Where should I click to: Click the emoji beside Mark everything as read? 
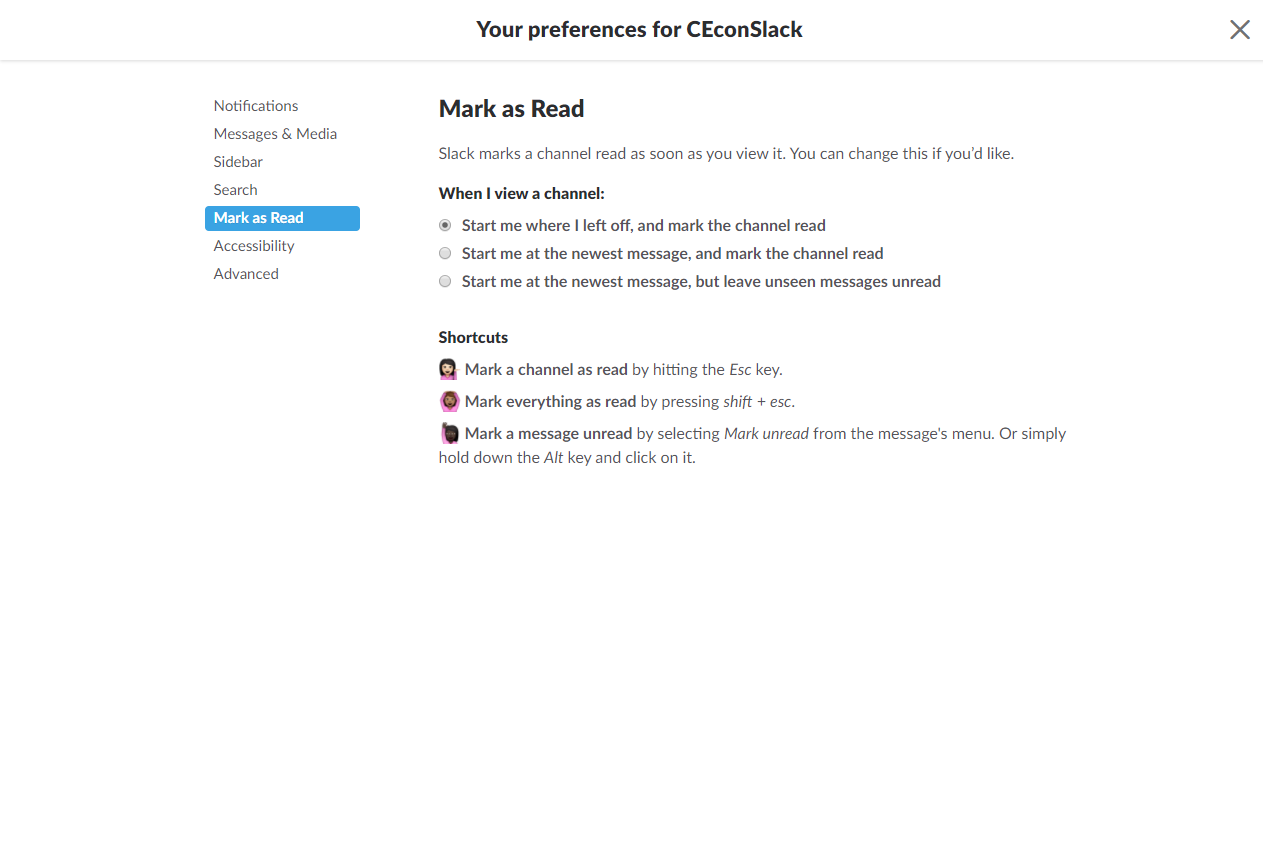click(x=449, y=401)
